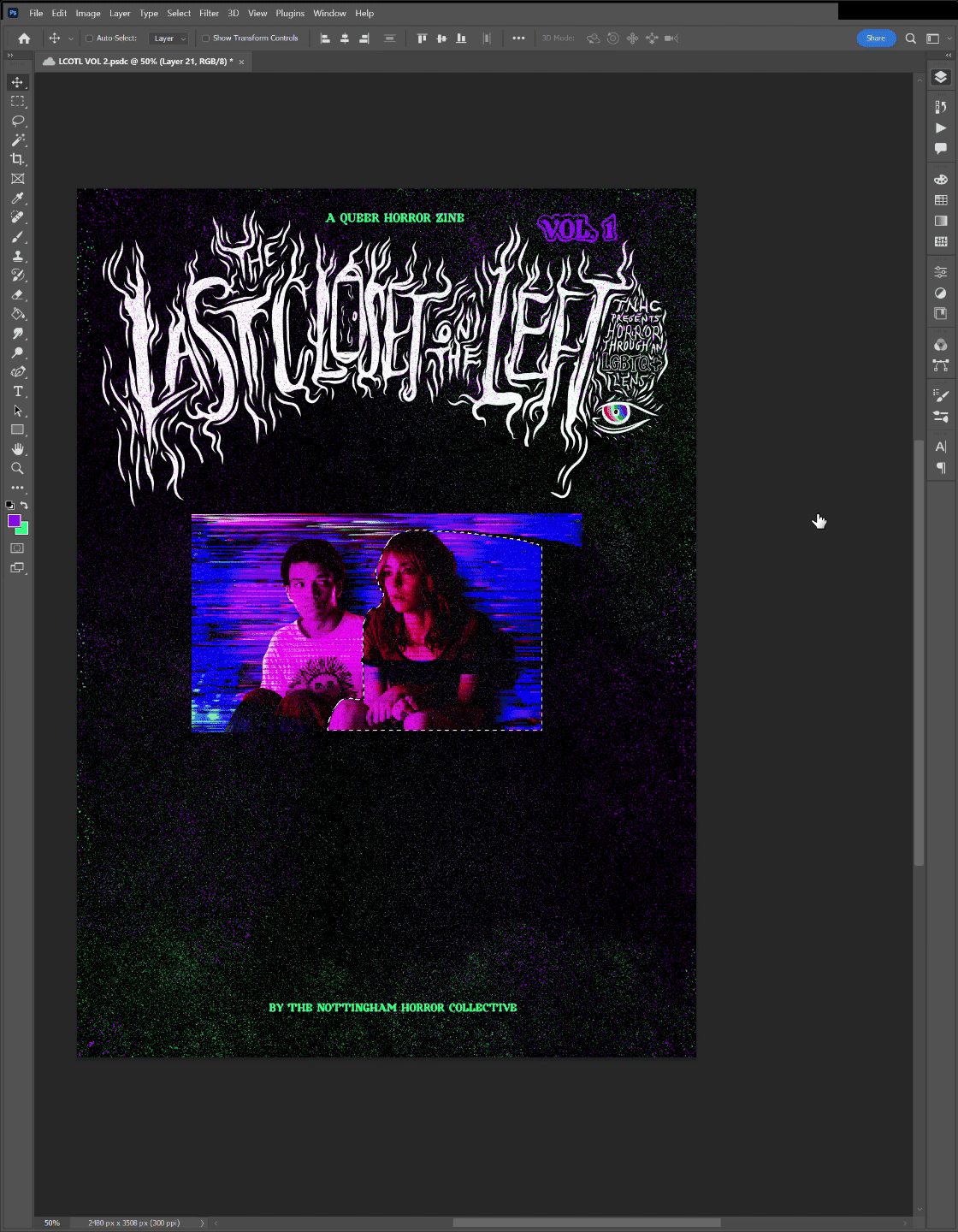Open the Image menu

point(88,13)
